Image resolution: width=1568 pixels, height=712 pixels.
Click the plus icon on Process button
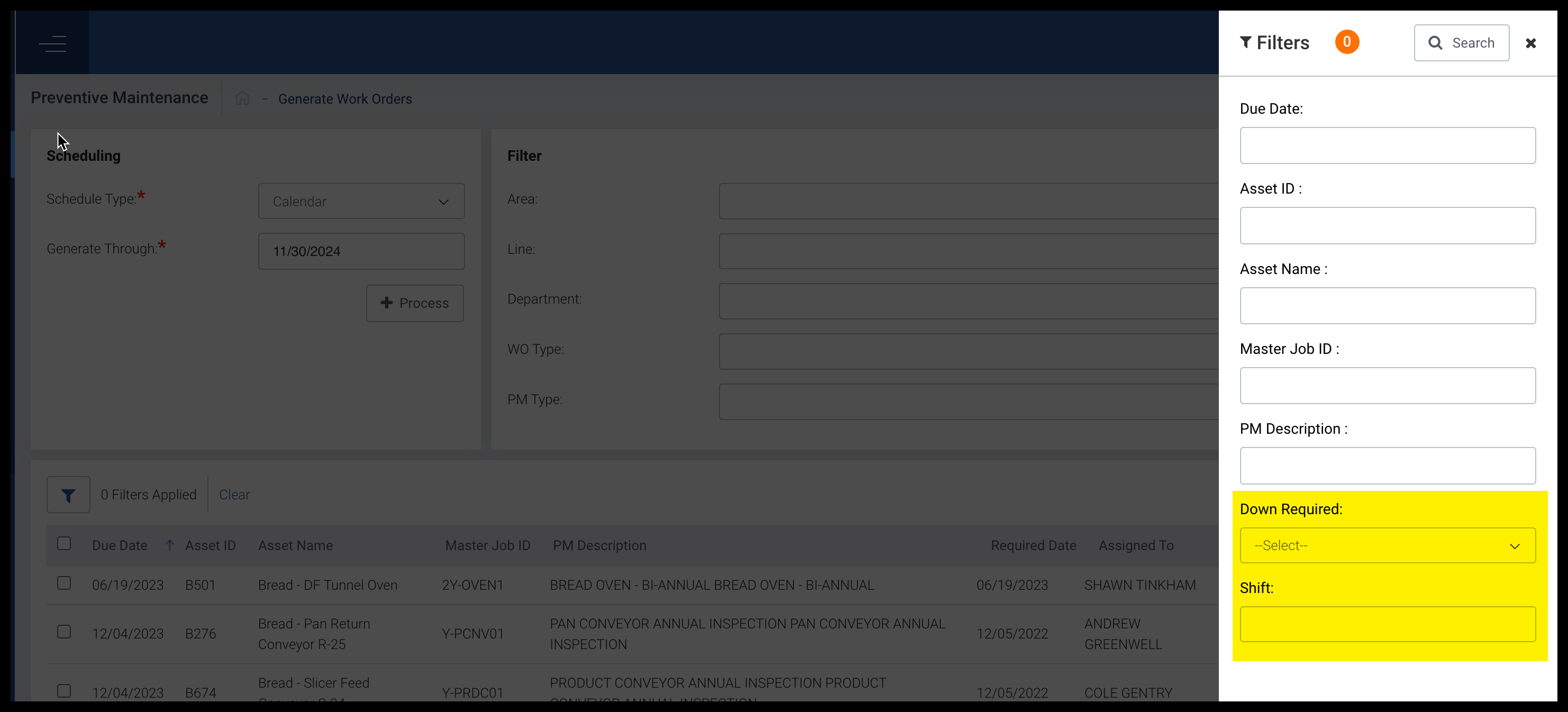coord(387,303)
